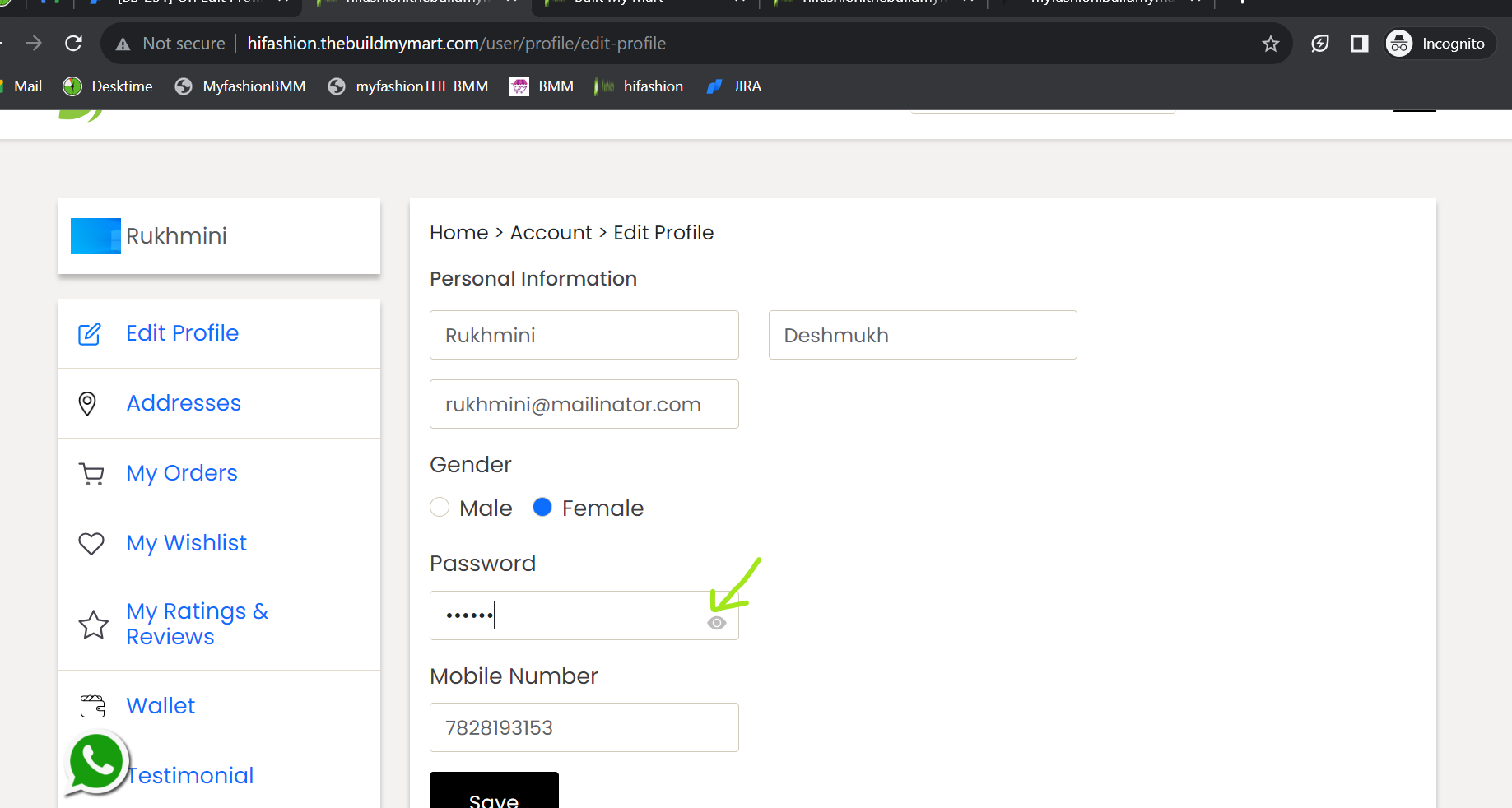Click Edit Profile in the breadcrumb

click(663, 233)
